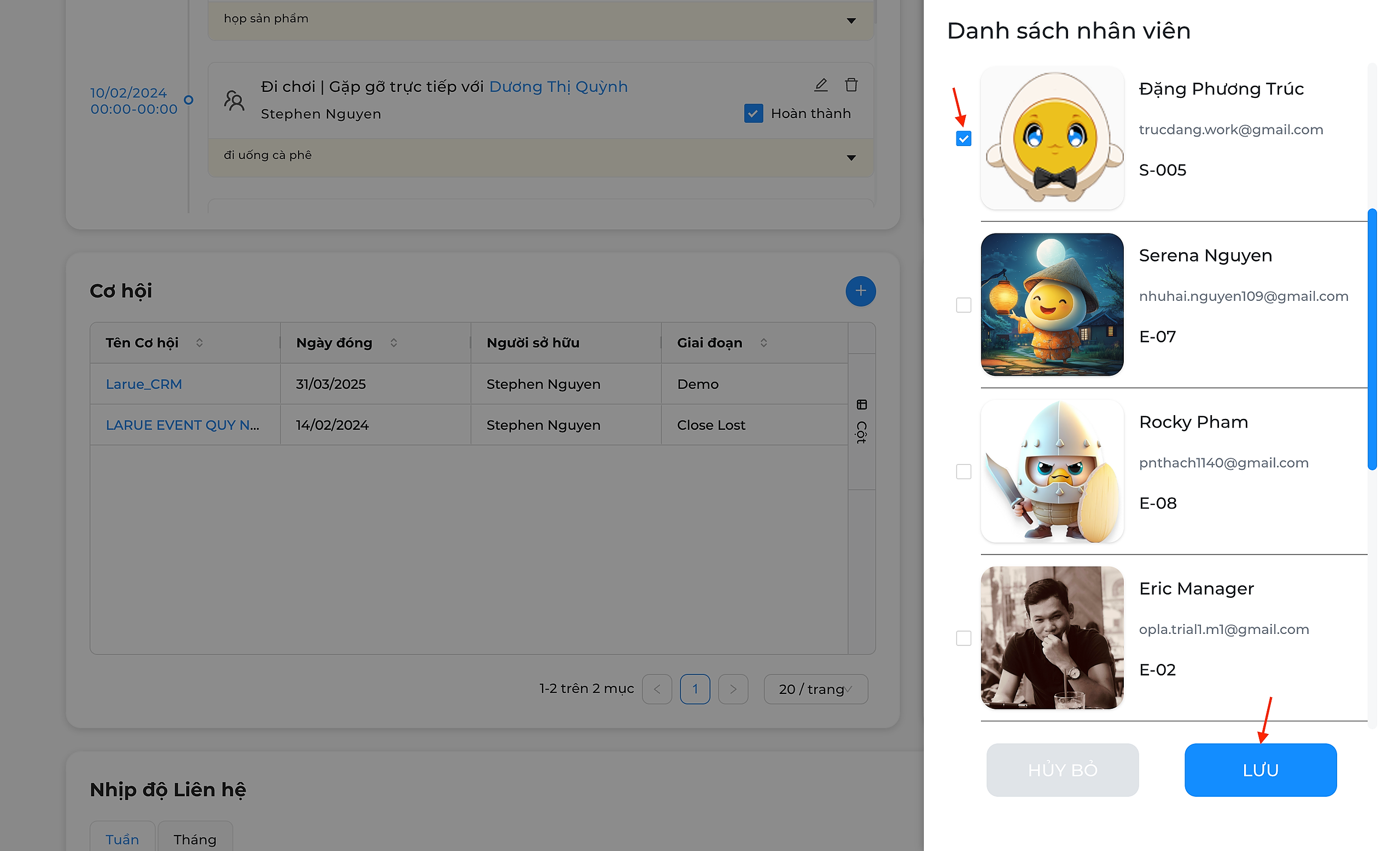The height and width of the screenshot is (851, 1400).
Task: Click Stephen Nguyen owner in LARUE EVENT row
Action: (543, 425)
